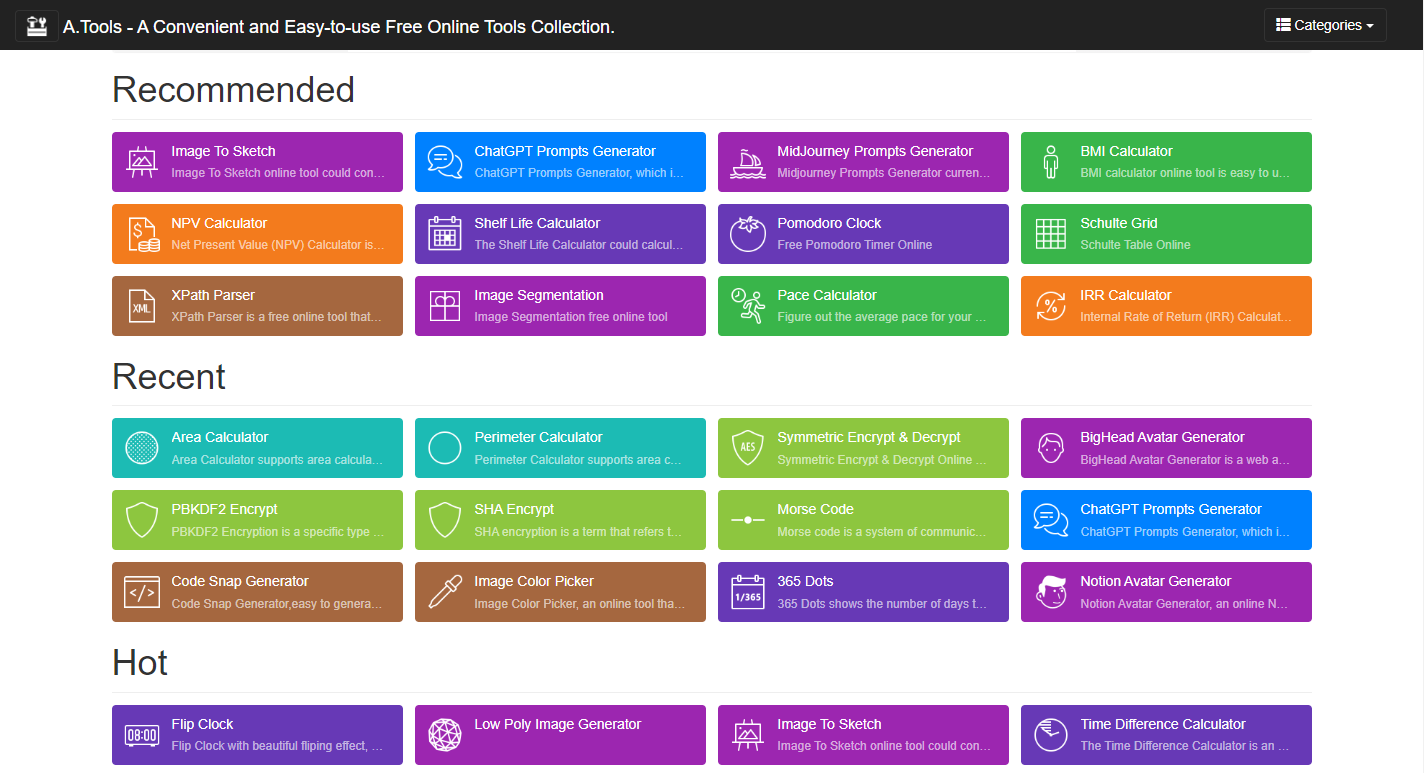Image resolution: width=1424 pixels, height=773 pixels.
Task: Click the chat bubbles icon on Recommended ChatGPT Prompts card
Action: pyautogui.click(x=445, y=162)
